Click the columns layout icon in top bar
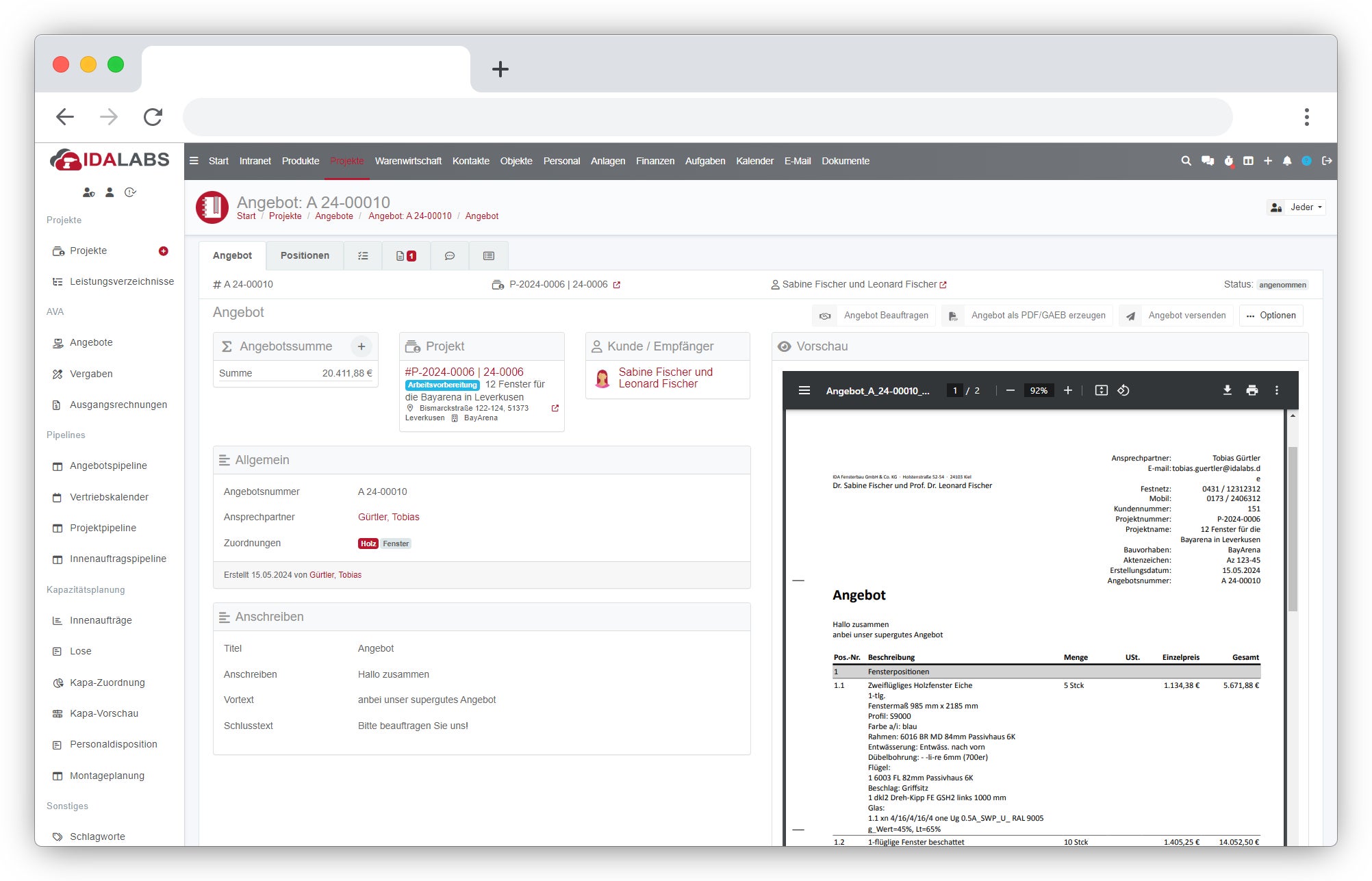1372x881 pixels. click(1248, 161)
